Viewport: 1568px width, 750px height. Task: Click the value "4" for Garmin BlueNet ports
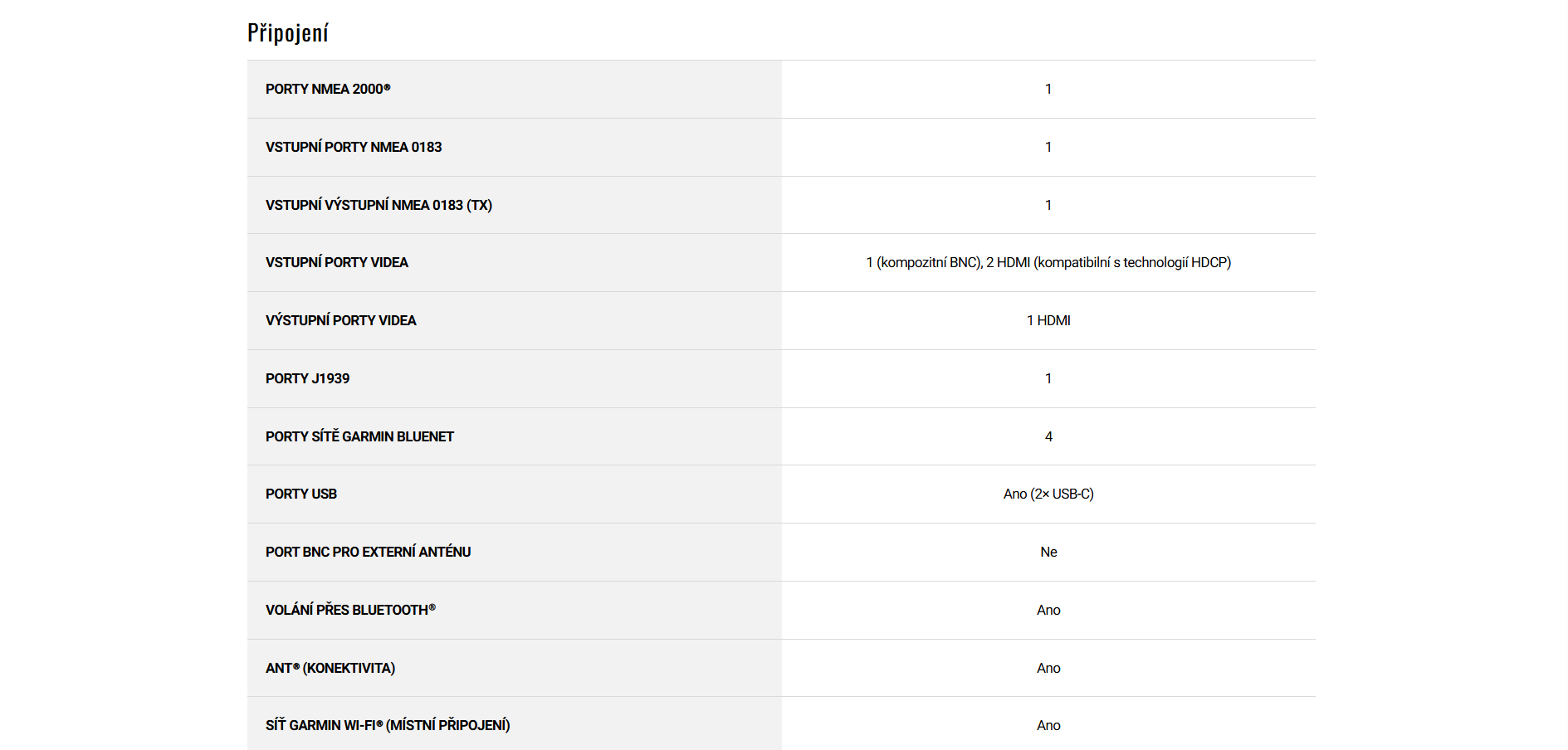(x=1048, y=436)
